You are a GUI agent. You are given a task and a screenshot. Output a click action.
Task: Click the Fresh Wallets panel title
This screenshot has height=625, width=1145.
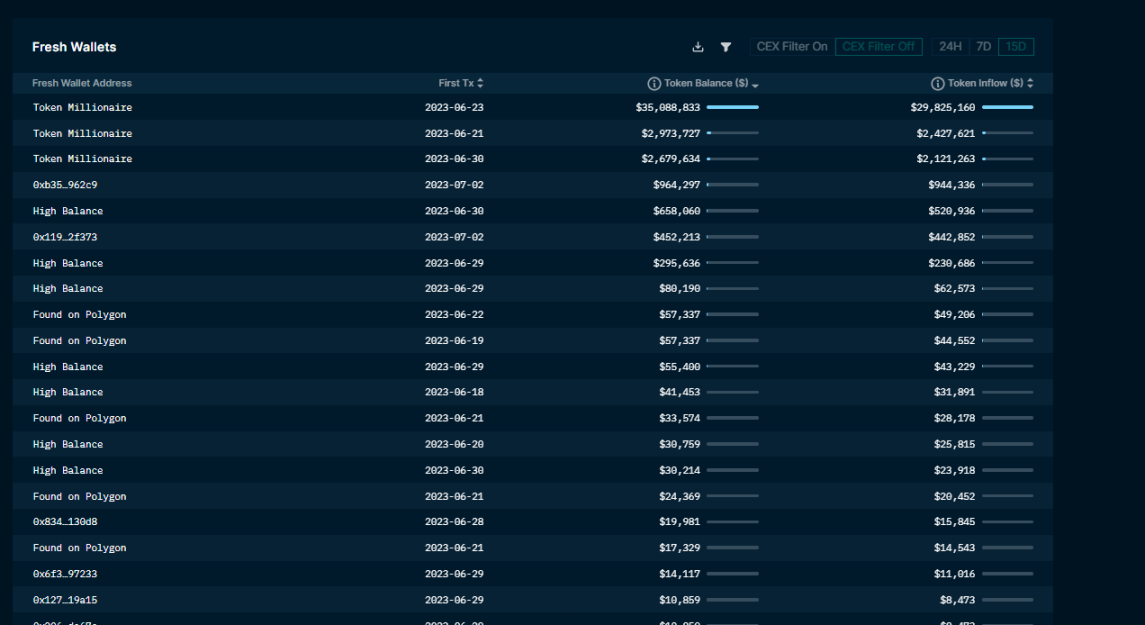point(74,47)
